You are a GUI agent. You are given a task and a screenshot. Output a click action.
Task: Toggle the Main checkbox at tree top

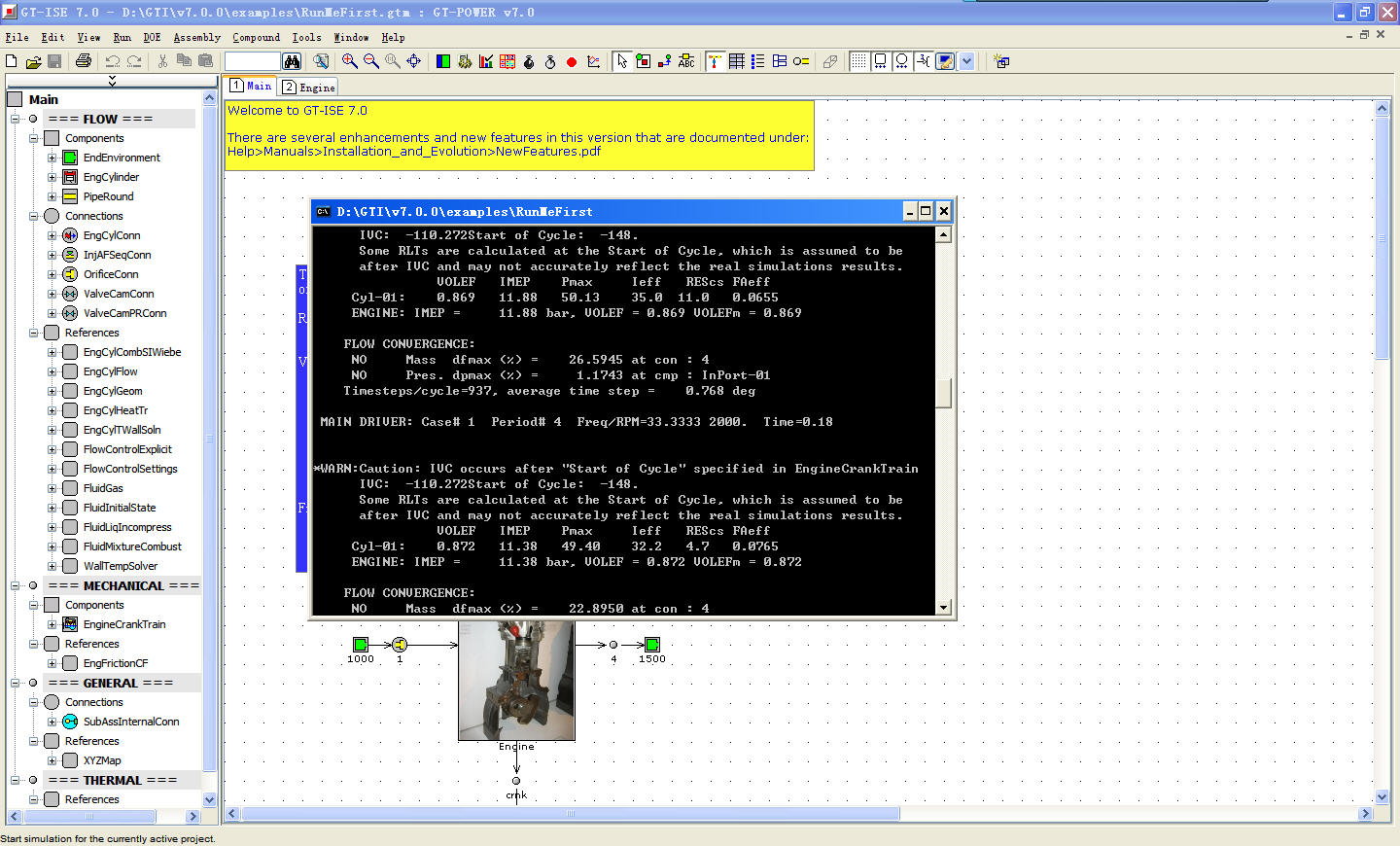tap(15, 99)
